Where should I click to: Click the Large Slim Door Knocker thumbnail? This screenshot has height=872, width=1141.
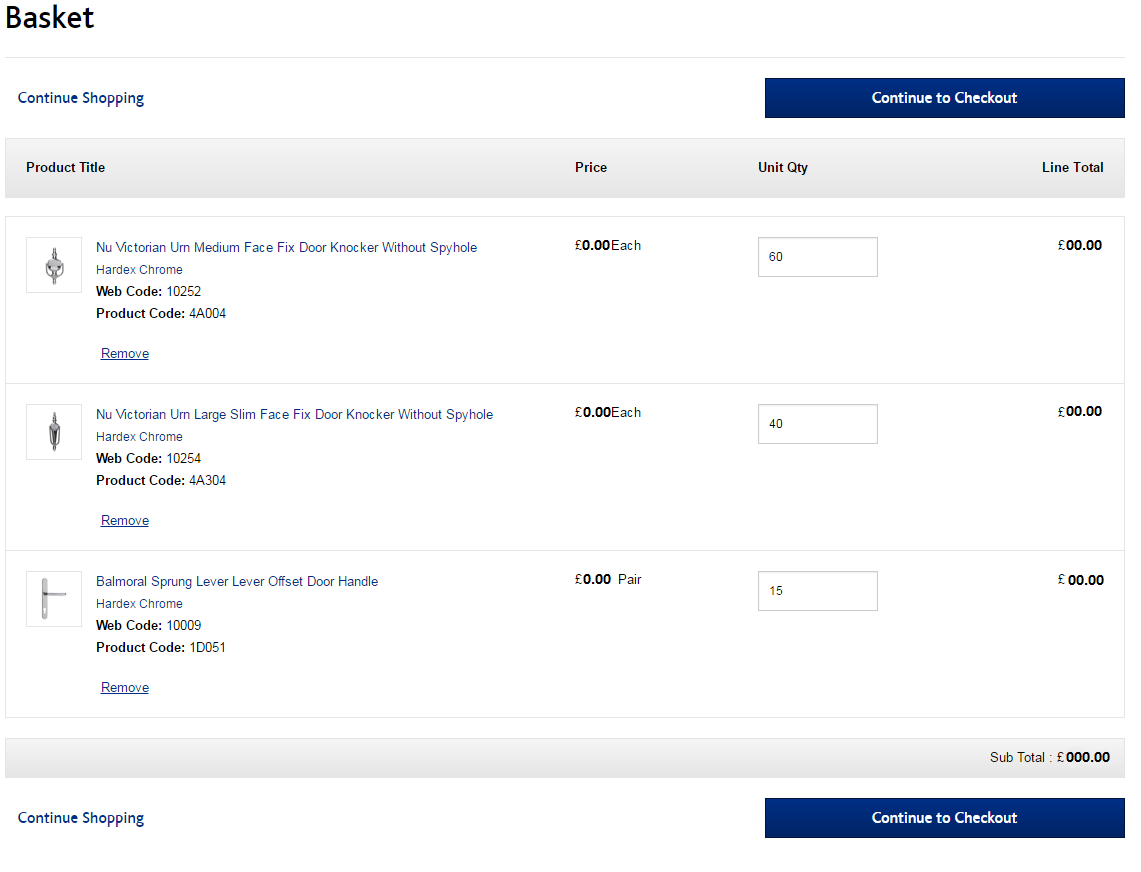[54, 432]
